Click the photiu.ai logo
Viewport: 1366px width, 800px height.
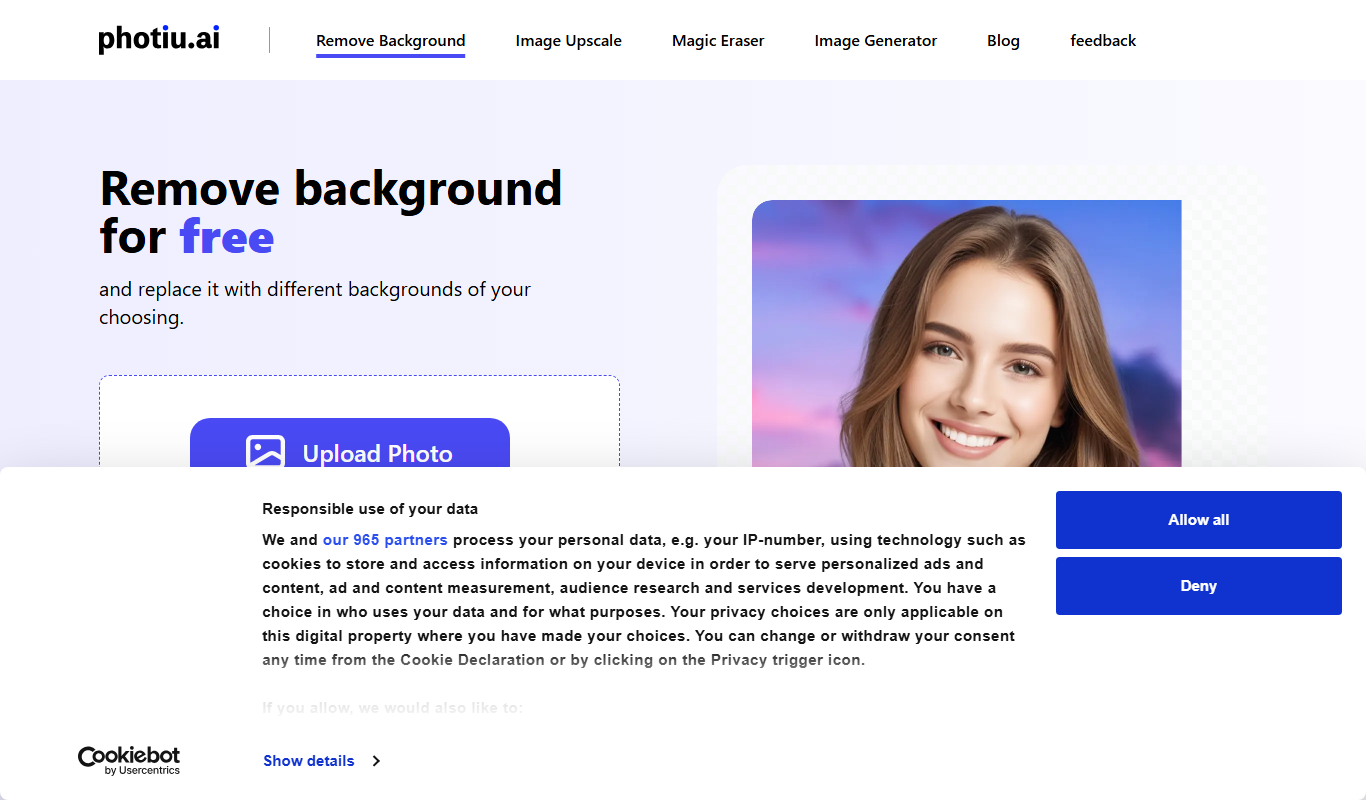159,39
